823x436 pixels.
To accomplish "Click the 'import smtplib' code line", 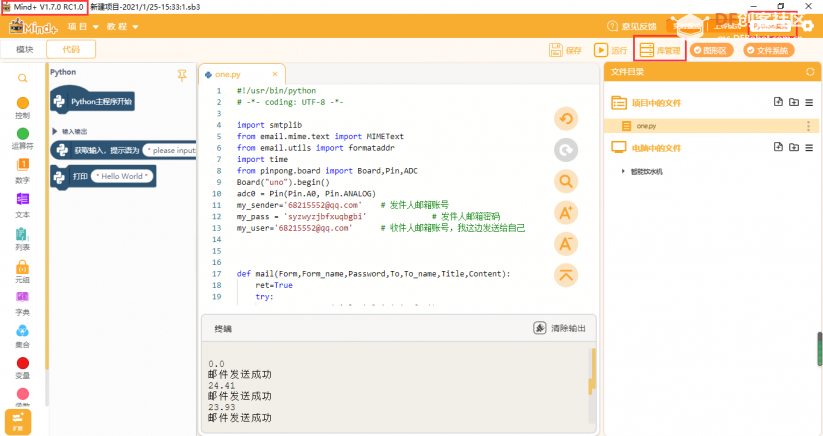I will point(269,125).
